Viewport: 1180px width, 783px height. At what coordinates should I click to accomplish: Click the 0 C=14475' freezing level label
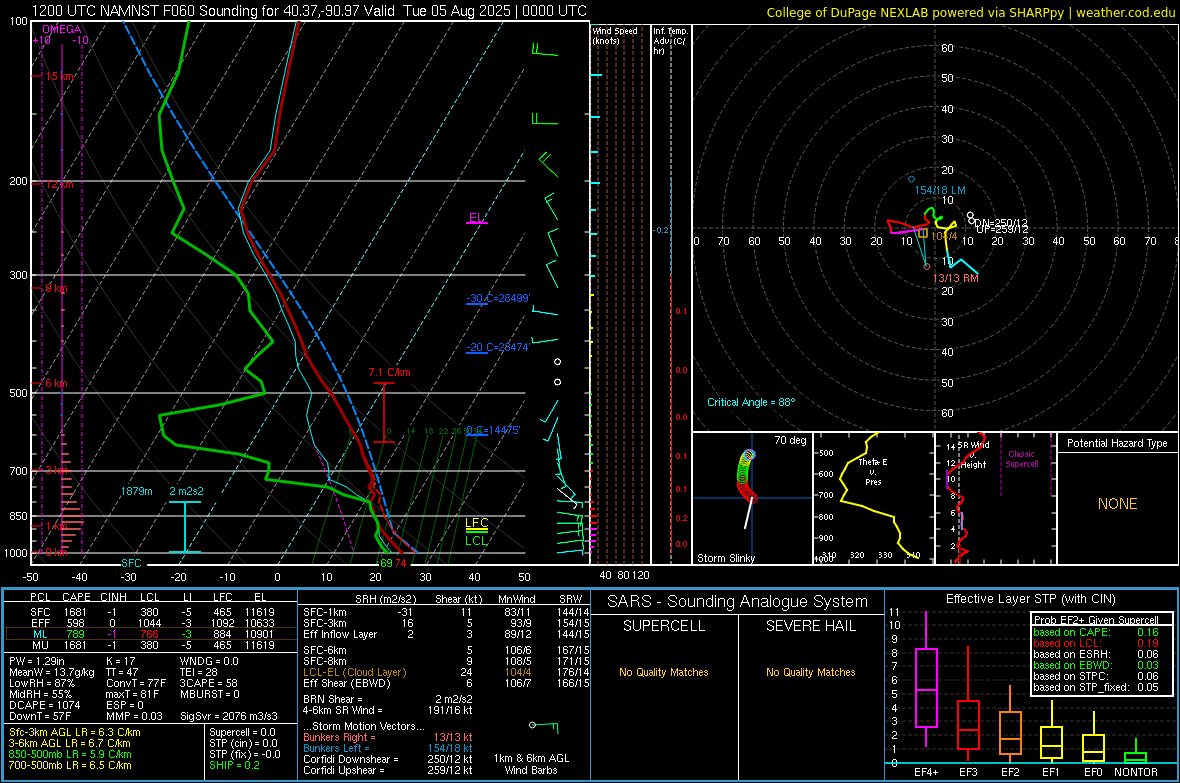pos(493,430)
